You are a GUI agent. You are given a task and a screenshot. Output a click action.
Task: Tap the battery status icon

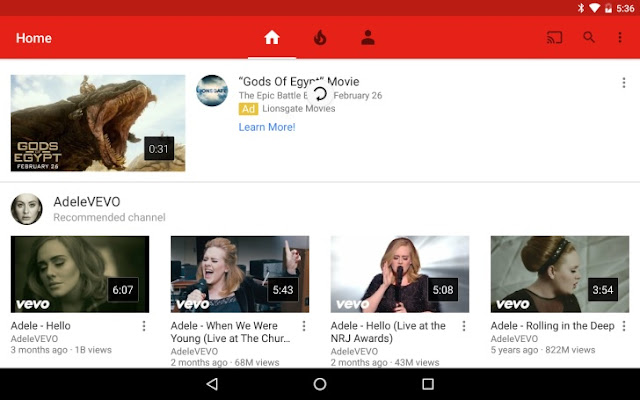pos(608,8)
